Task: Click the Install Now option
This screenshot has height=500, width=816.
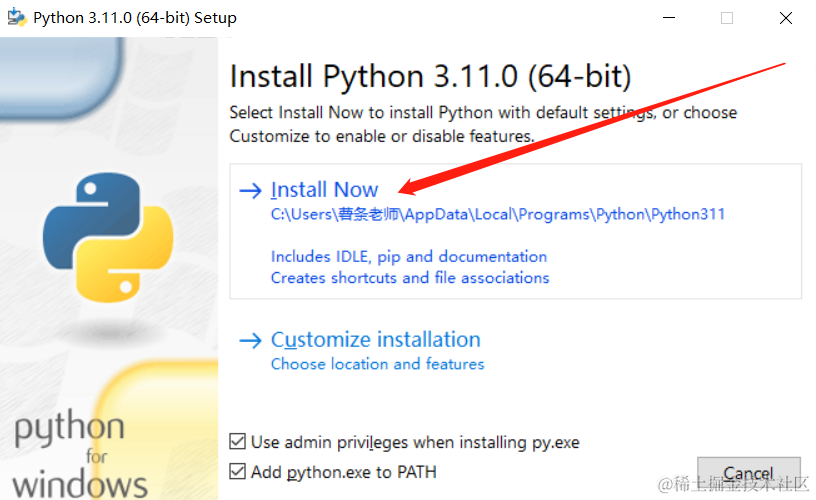Action: [x=515, y=231]
